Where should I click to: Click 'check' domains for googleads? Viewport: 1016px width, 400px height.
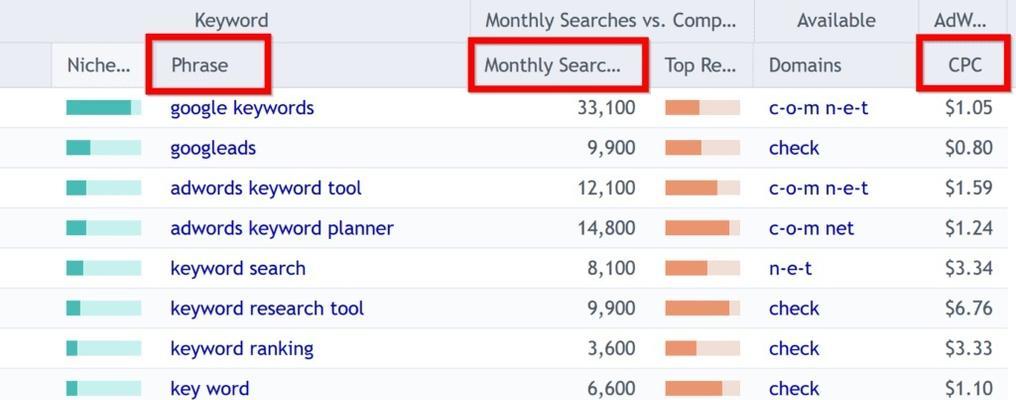[794, 148]
